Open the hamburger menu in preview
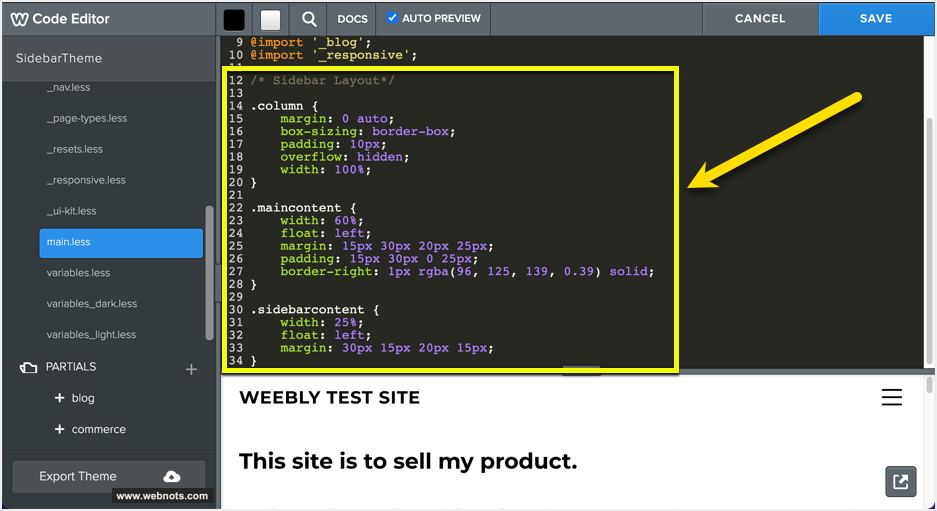The image size is (937, 511). (891, 398)
